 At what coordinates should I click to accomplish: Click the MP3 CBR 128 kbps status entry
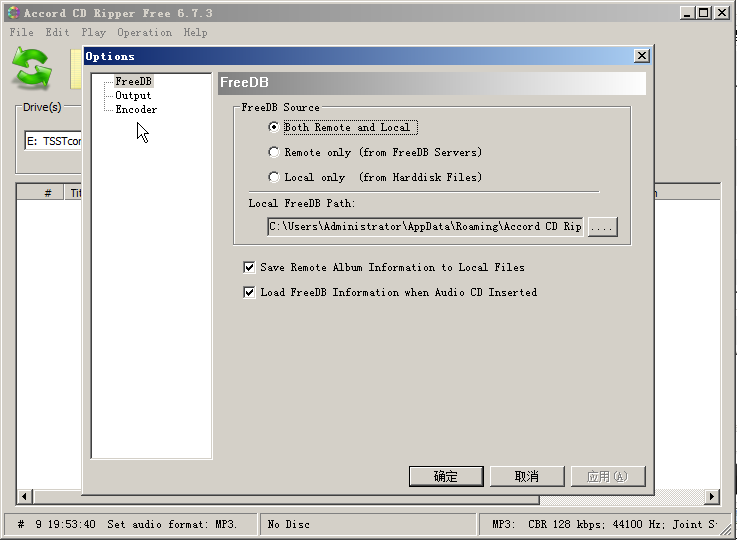(x=604, y=524)
